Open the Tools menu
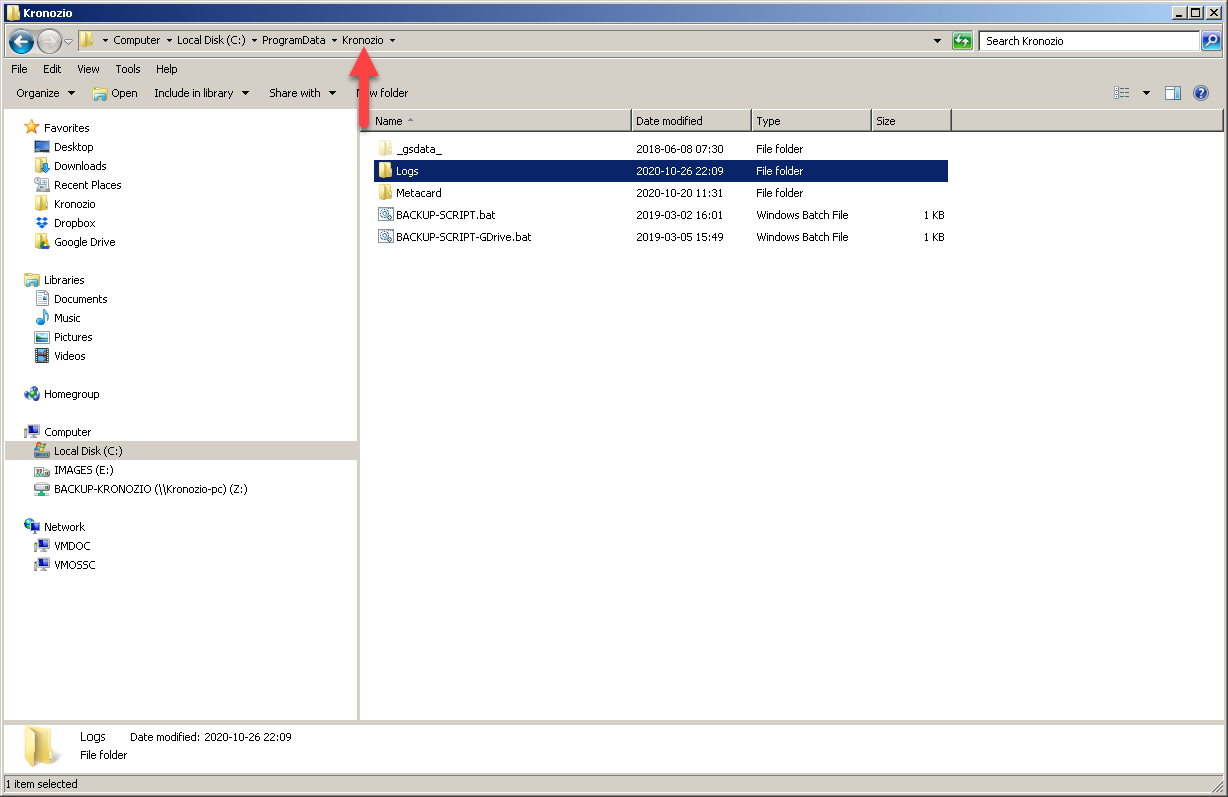 coord(128,69)
